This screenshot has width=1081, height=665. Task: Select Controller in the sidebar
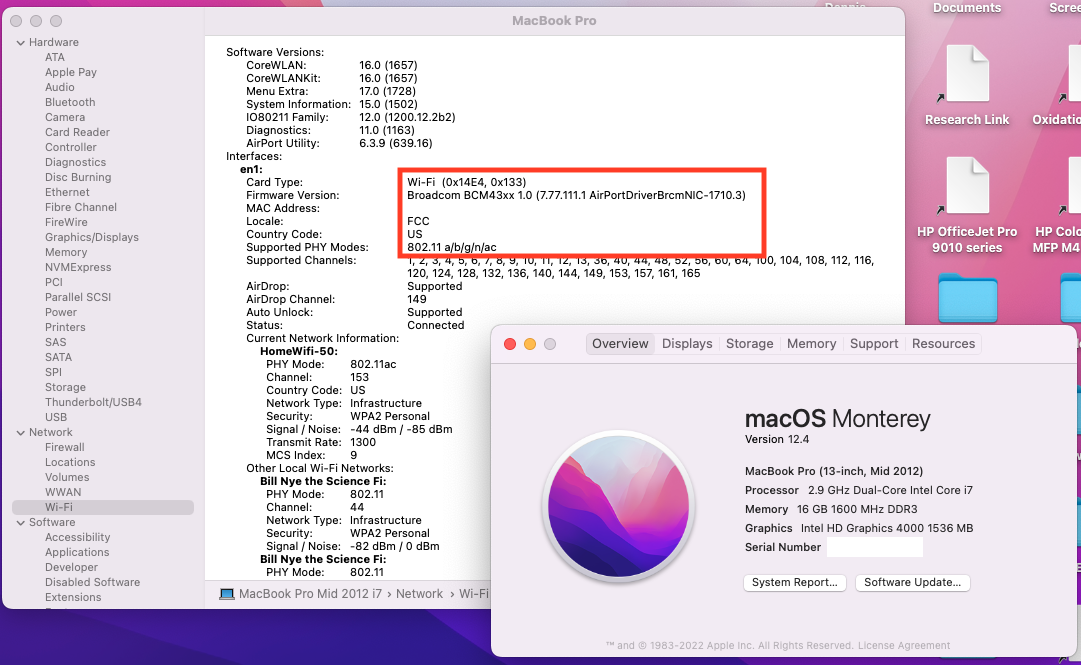point(71,147)
